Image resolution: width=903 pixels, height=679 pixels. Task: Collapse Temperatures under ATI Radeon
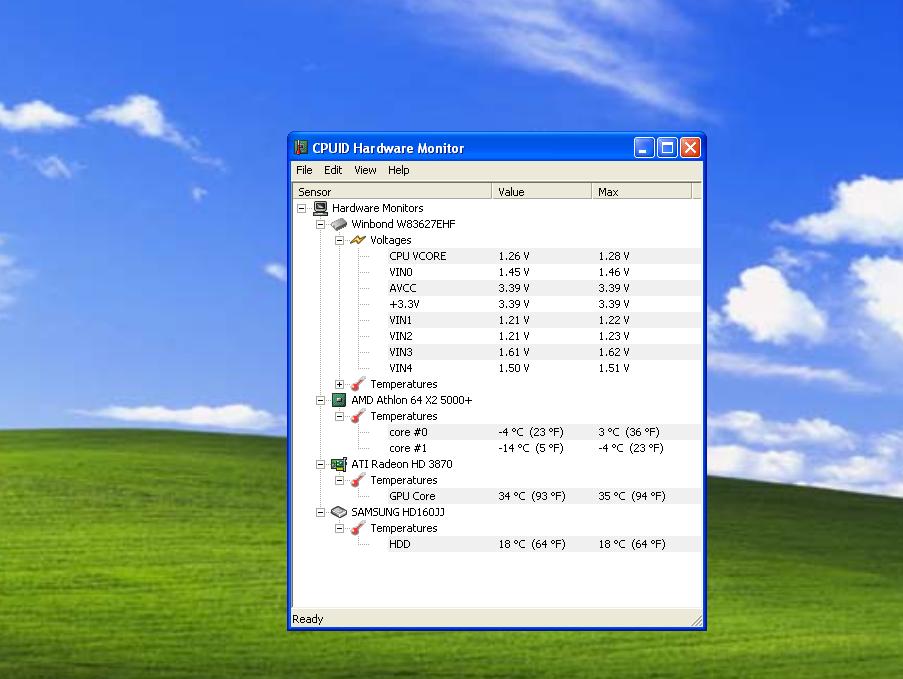[x=339, y=480]
